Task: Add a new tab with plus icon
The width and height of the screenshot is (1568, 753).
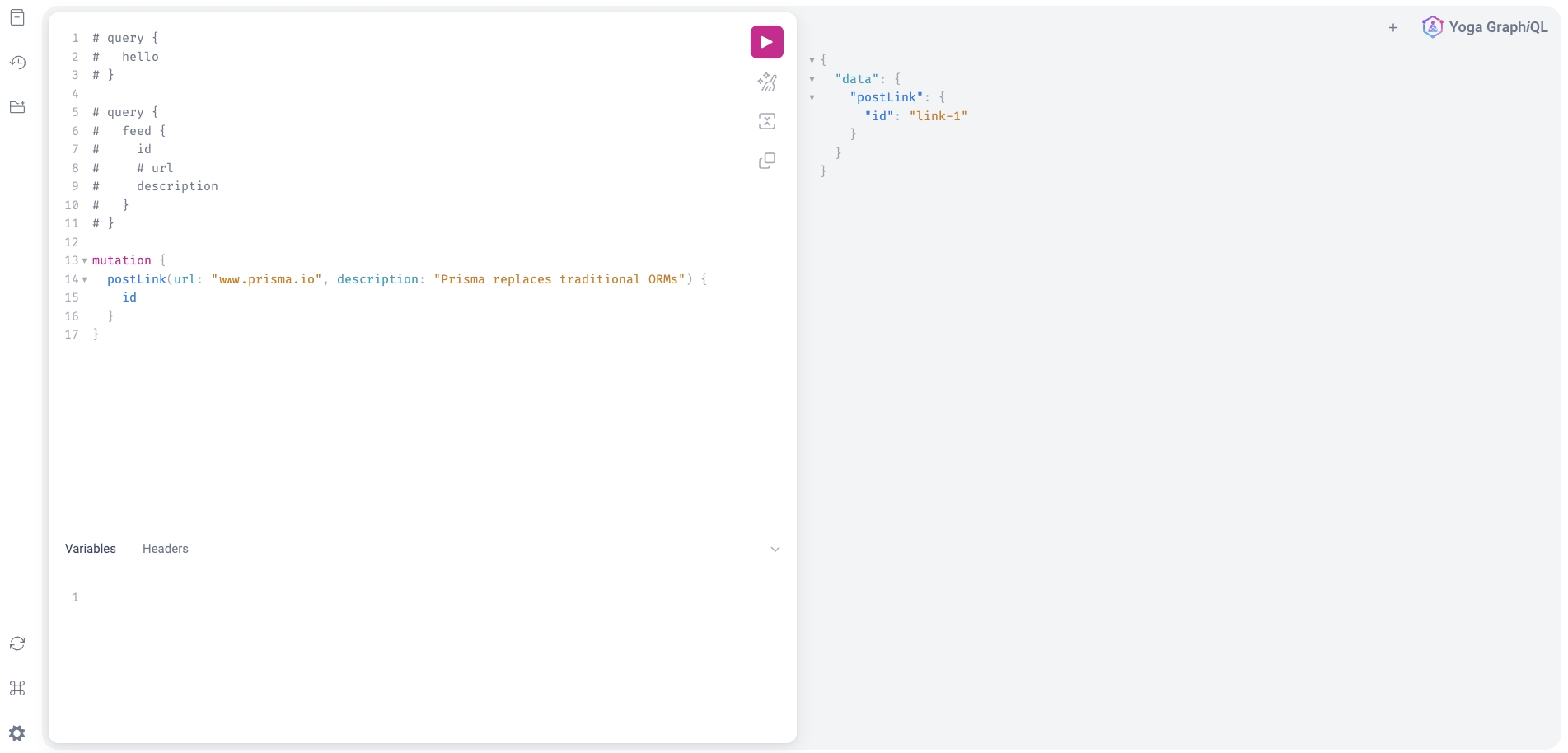Action: point(1393,27)
